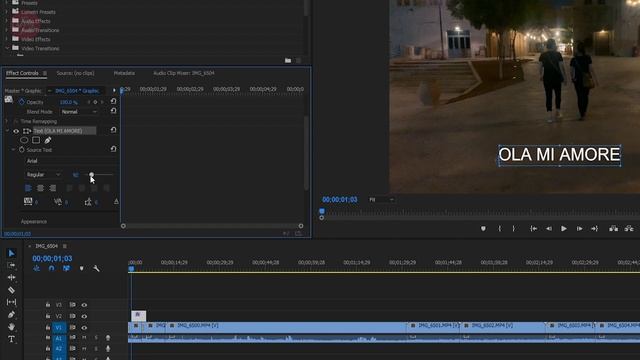
Task: Switch to Effect Controls tab
Action: [x=22, y=73]
